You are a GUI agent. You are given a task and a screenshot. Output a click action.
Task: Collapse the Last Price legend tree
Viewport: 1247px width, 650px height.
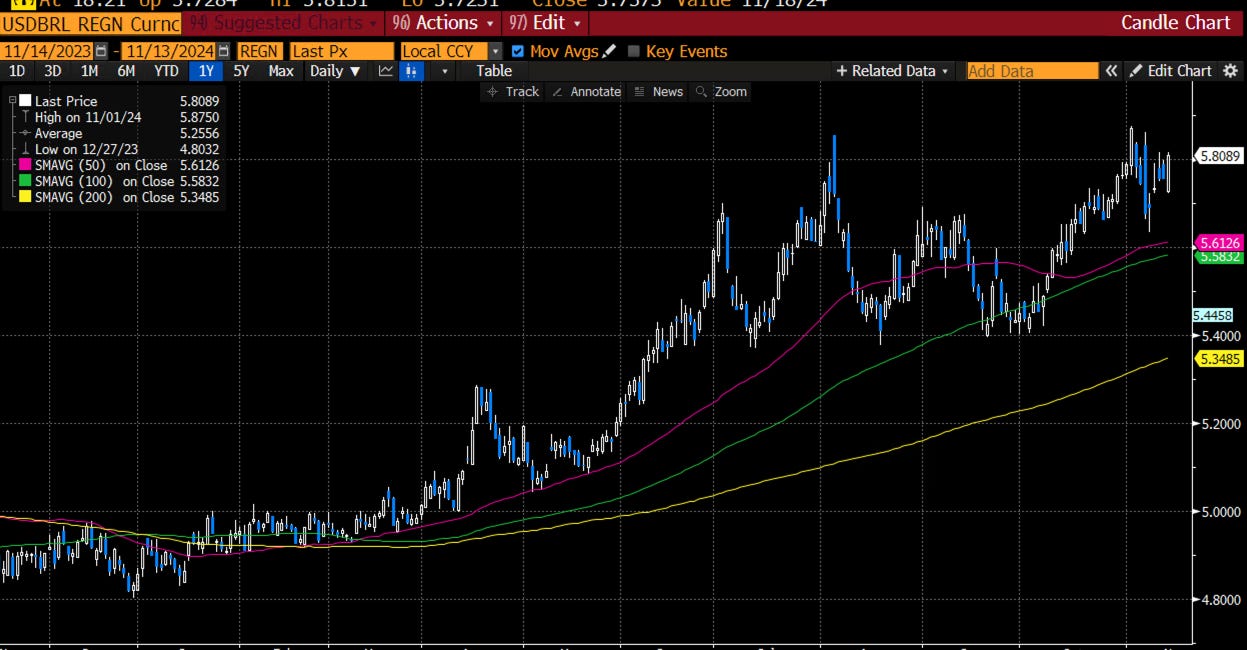pos(10,101)
